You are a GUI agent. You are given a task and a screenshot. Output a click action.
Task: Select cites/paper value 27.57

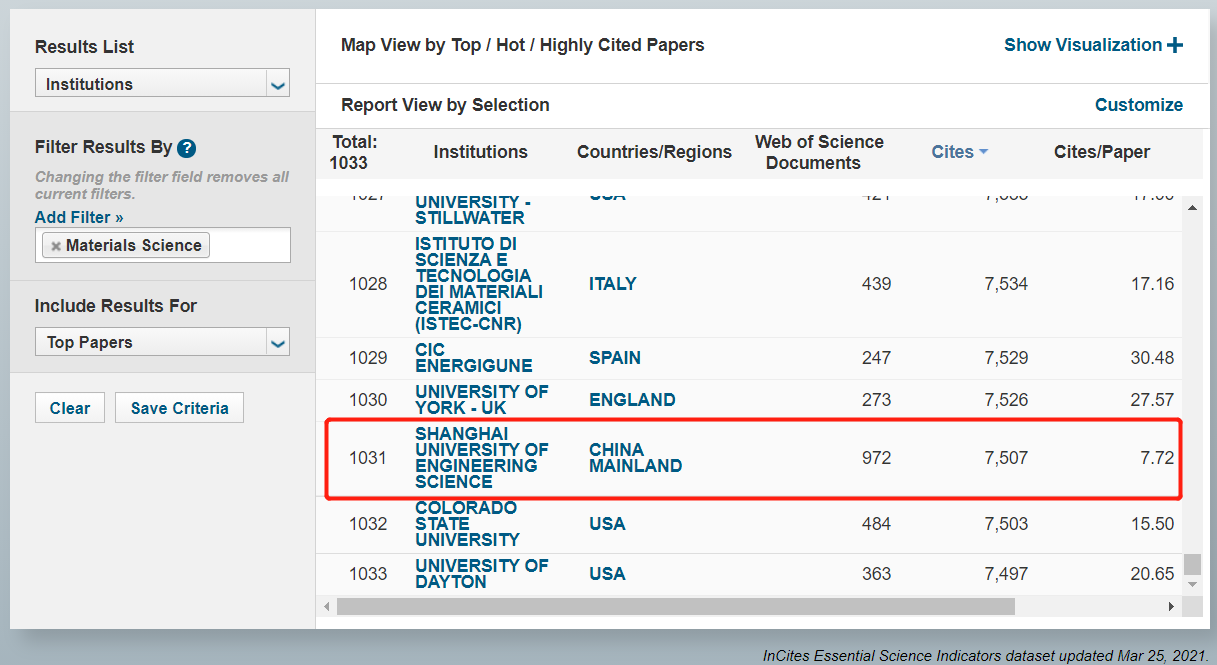[x=1152, y=400]
